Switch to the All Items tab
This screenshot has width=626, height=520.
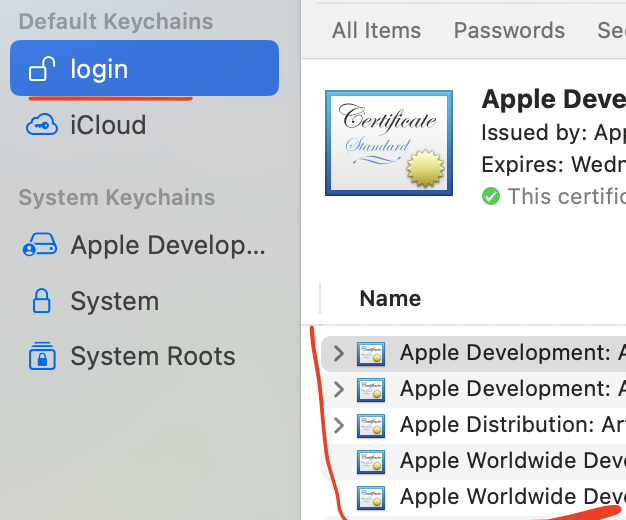coord(376,31)
